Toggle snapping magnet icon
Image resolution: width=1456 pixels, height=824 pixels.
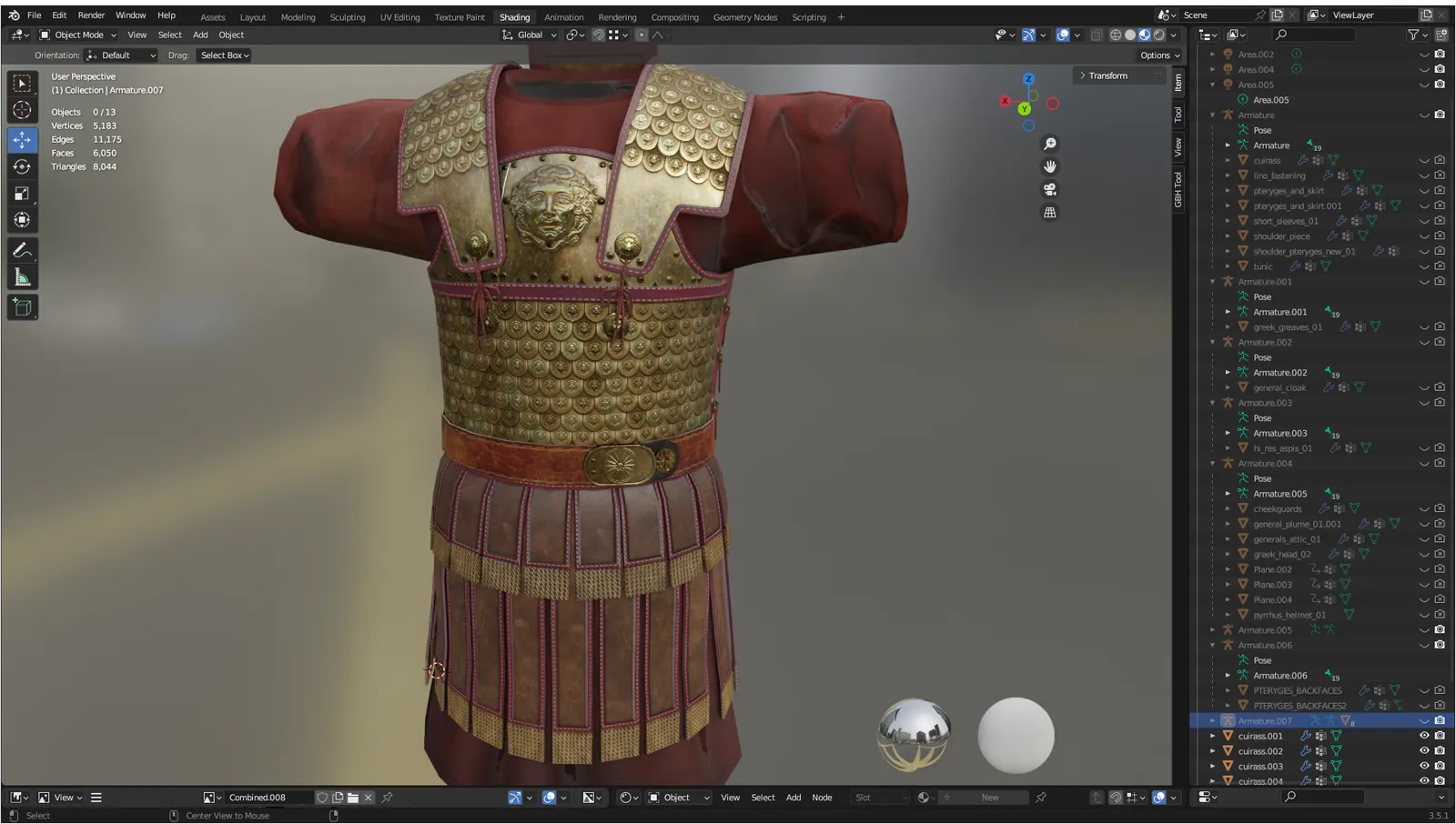598,35
